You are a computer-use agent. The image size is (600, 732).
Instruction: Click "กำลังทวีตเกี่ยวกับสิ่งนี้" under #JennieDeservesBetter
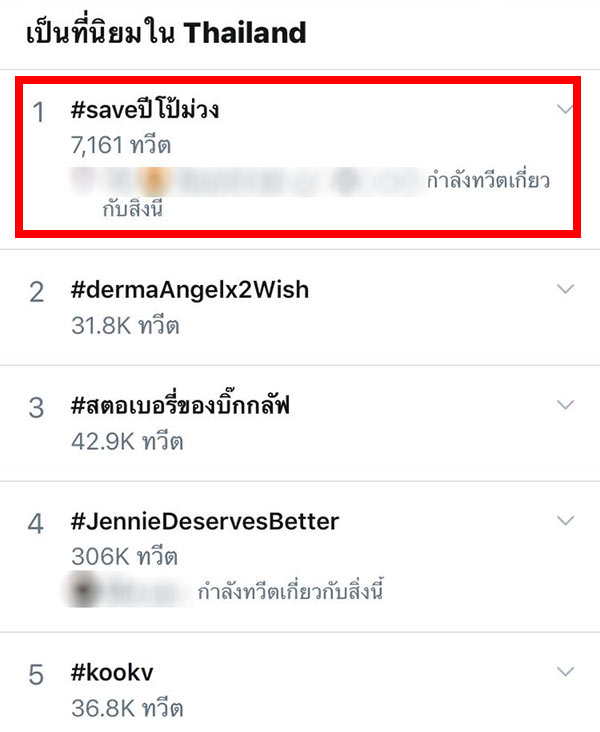pyautogui.click(x=291, y=592)
